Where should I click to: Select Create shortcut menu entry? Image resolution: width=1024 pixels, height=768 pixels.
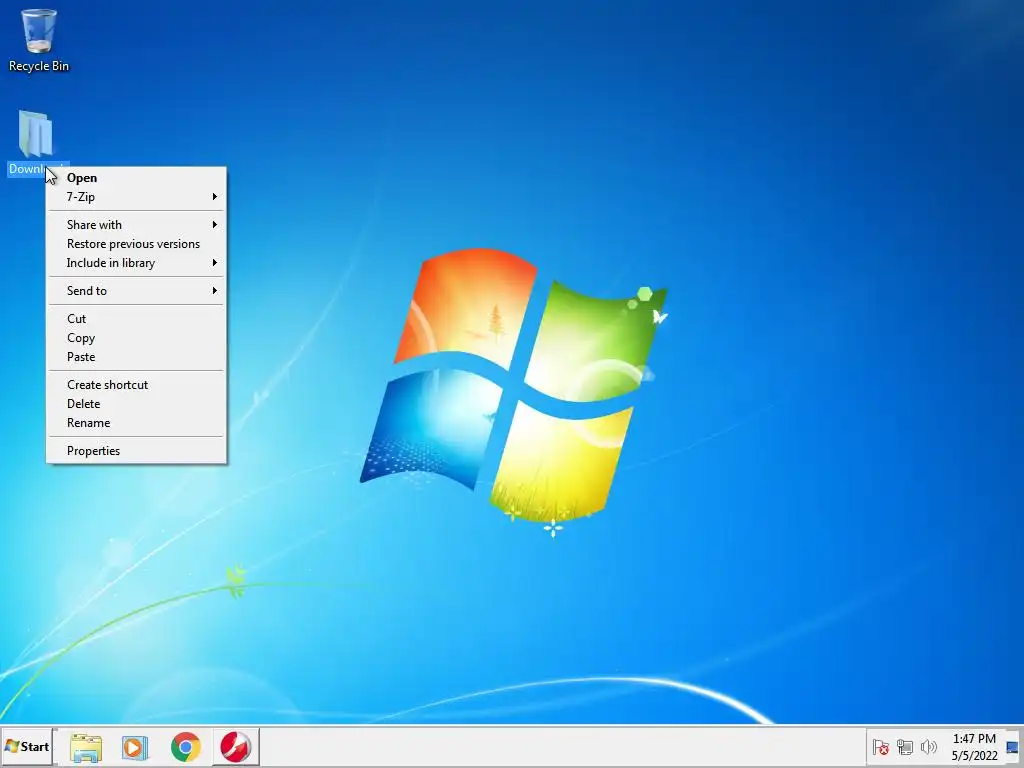[136, 385]
